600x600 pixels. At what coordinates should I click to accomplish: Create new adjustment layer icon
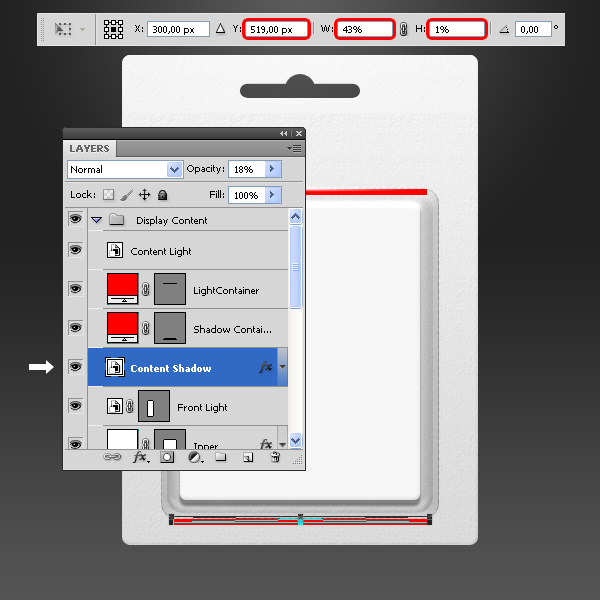tap(195, 457)
